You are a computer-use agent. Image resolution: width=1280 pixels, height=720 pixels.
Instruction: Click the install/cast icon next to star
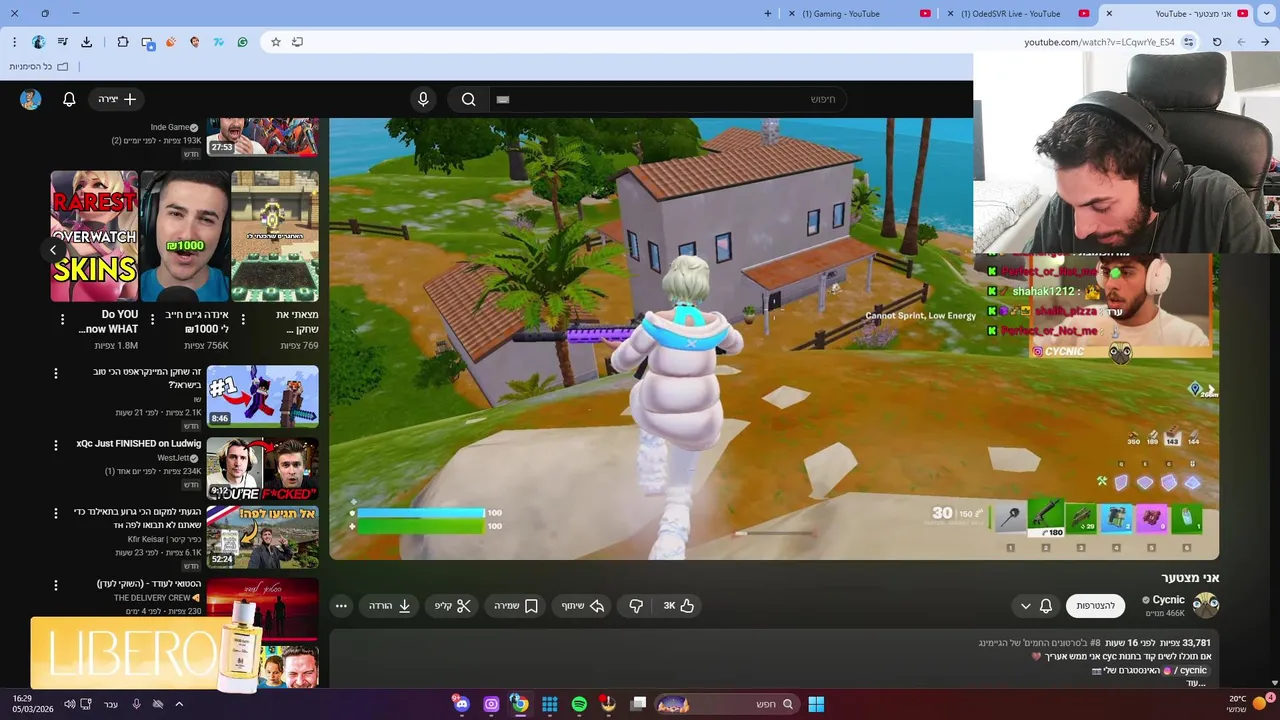pos(298,42)
